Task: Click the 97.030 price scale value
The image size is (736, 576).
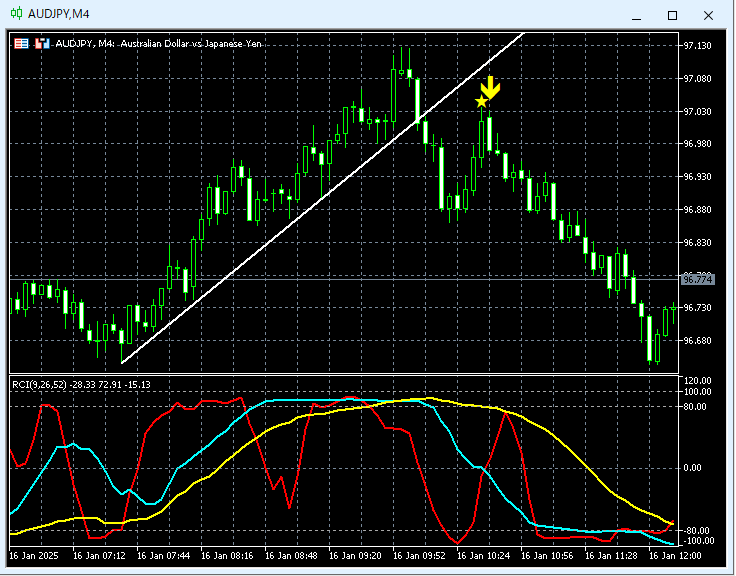Action: pyautogui.click(x=697, y=111)
